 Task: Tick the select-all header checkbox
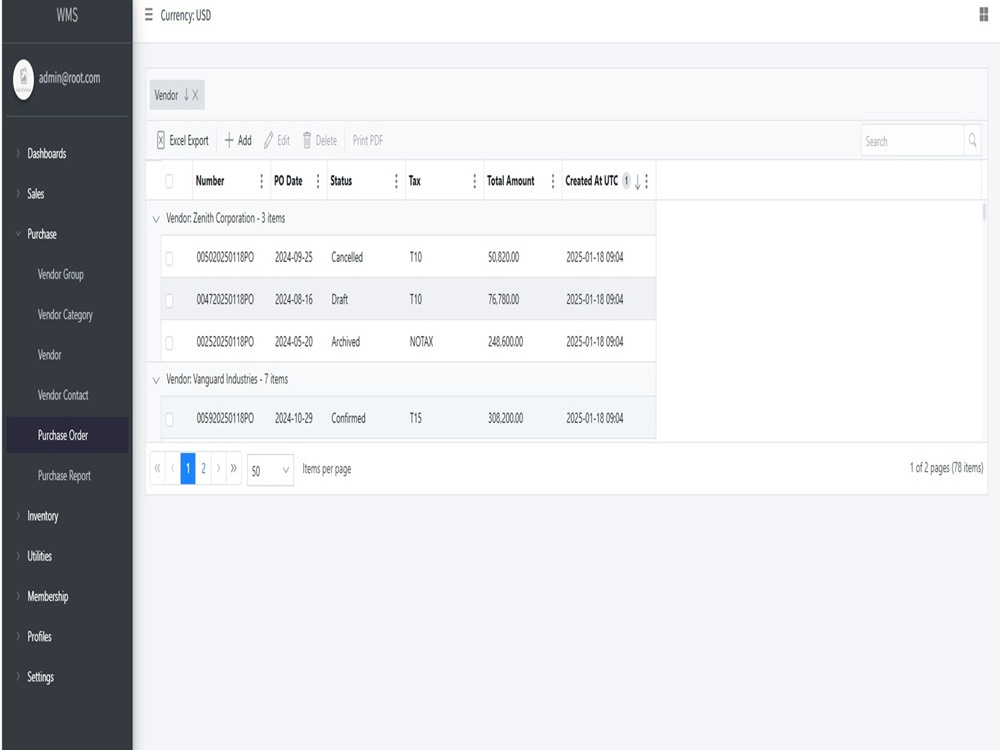point(169,181)
